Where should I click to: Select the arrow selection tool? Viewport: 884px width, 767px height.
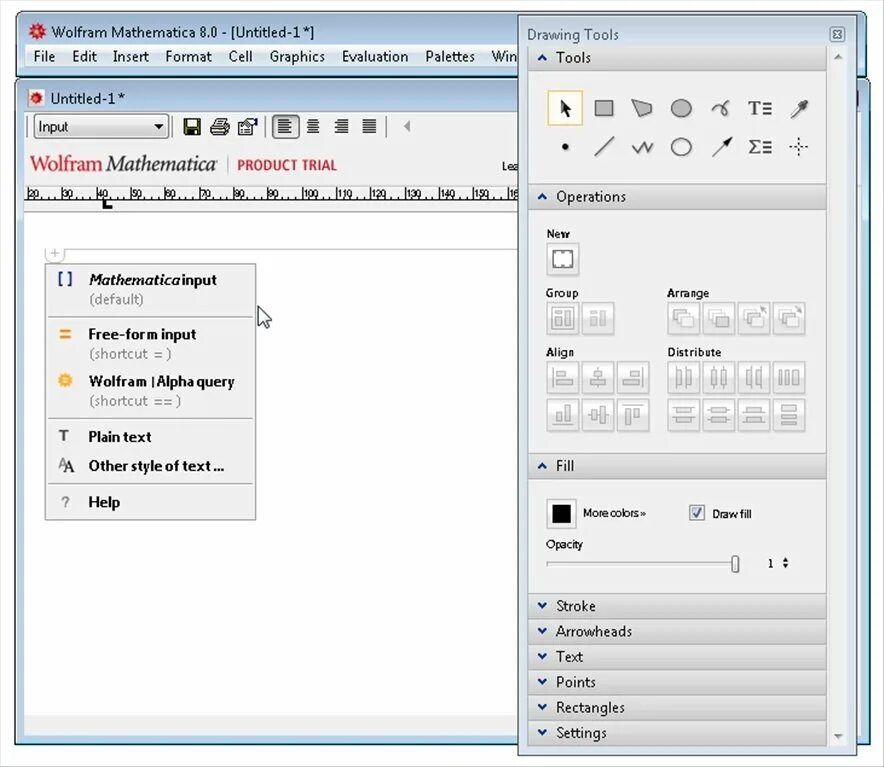(565, 108)
